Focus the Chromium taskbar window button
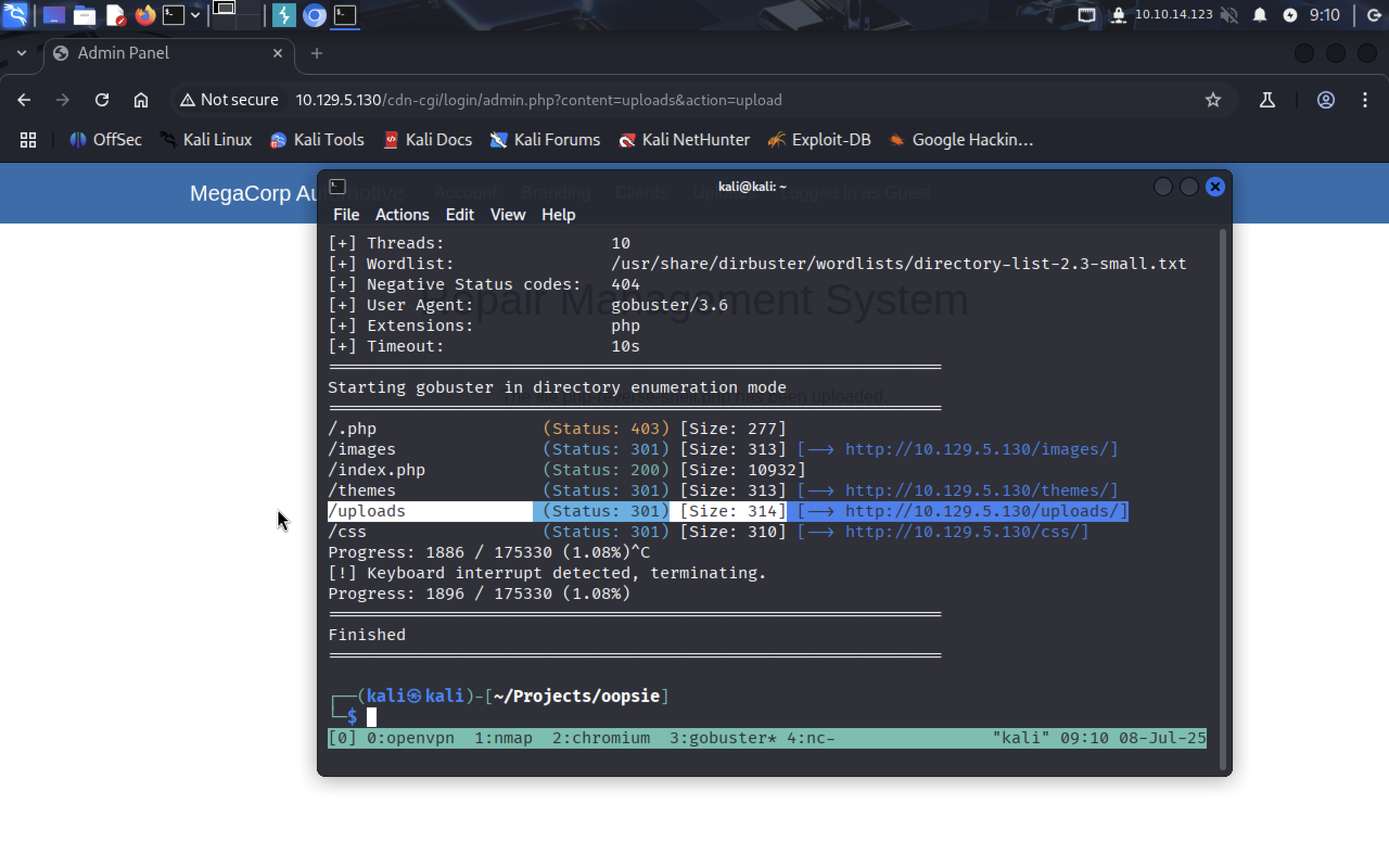Image resolution: width=1389 pixels, height=868 pixels. pyautogui.click(x=314, y=16)
